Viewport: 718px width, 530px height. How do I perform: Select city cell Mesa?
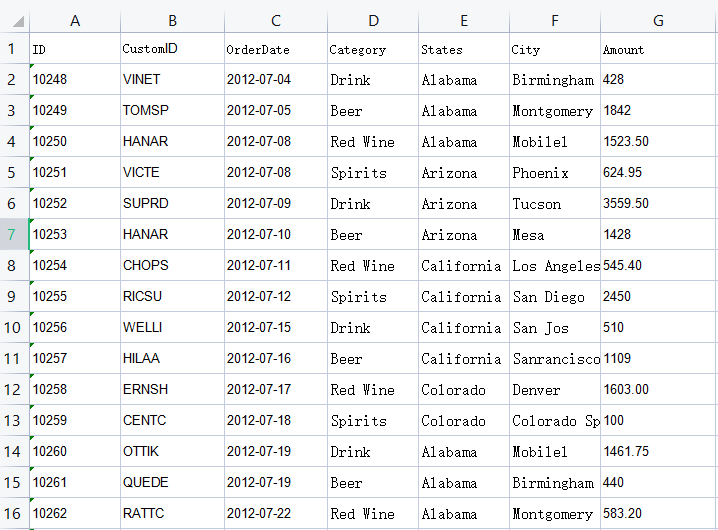[x=555, y=235]
